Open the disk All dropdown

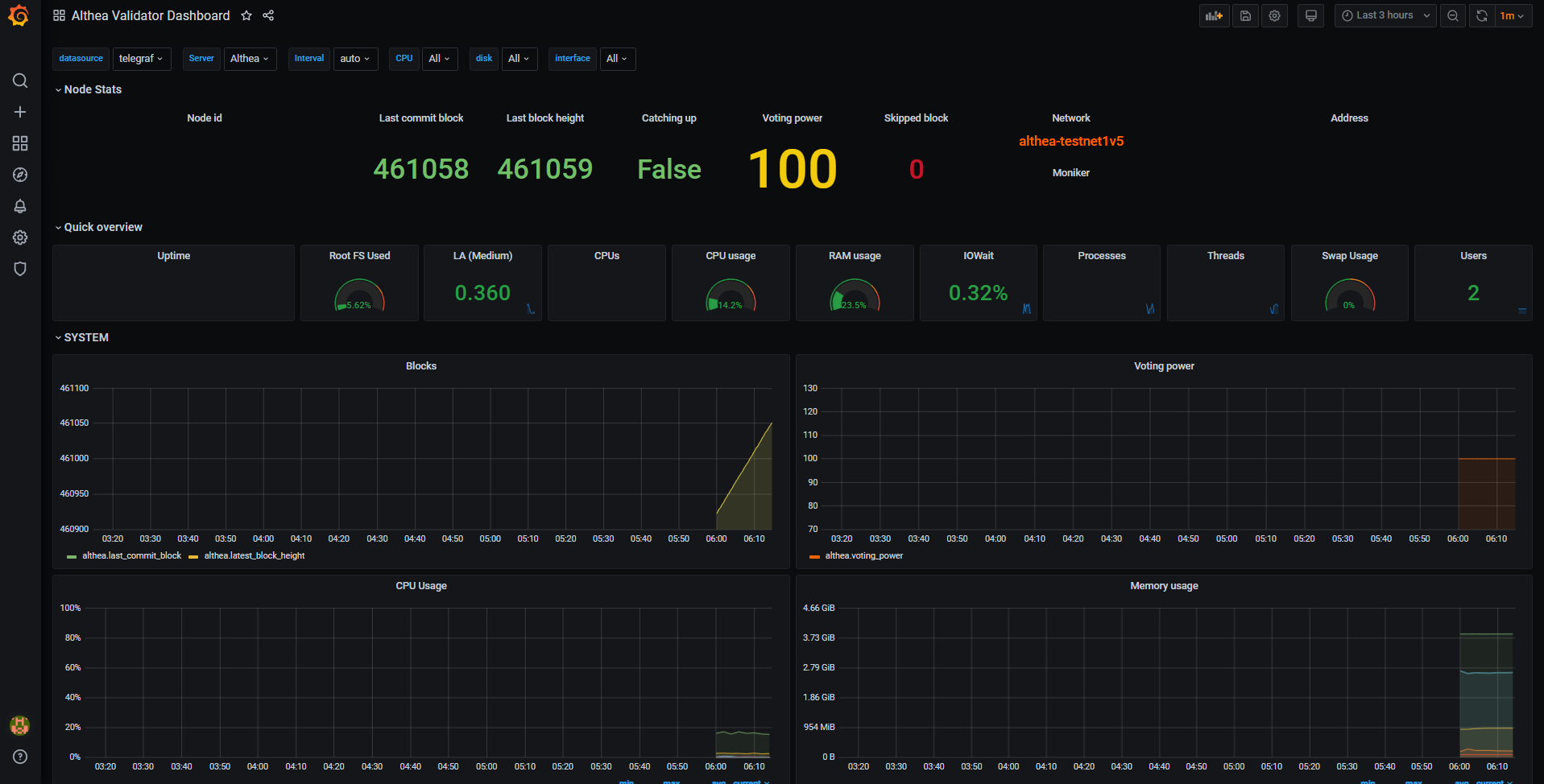click(519, 59)
